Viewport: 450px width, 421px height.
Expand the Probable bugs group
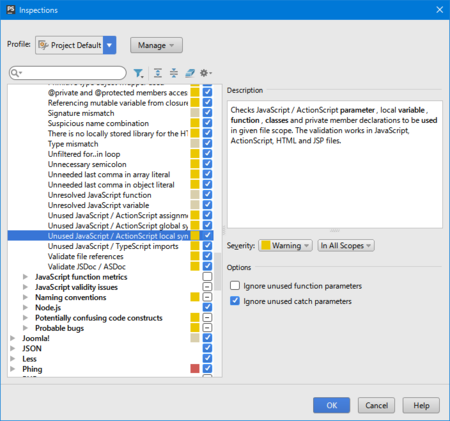coord(25,328)
